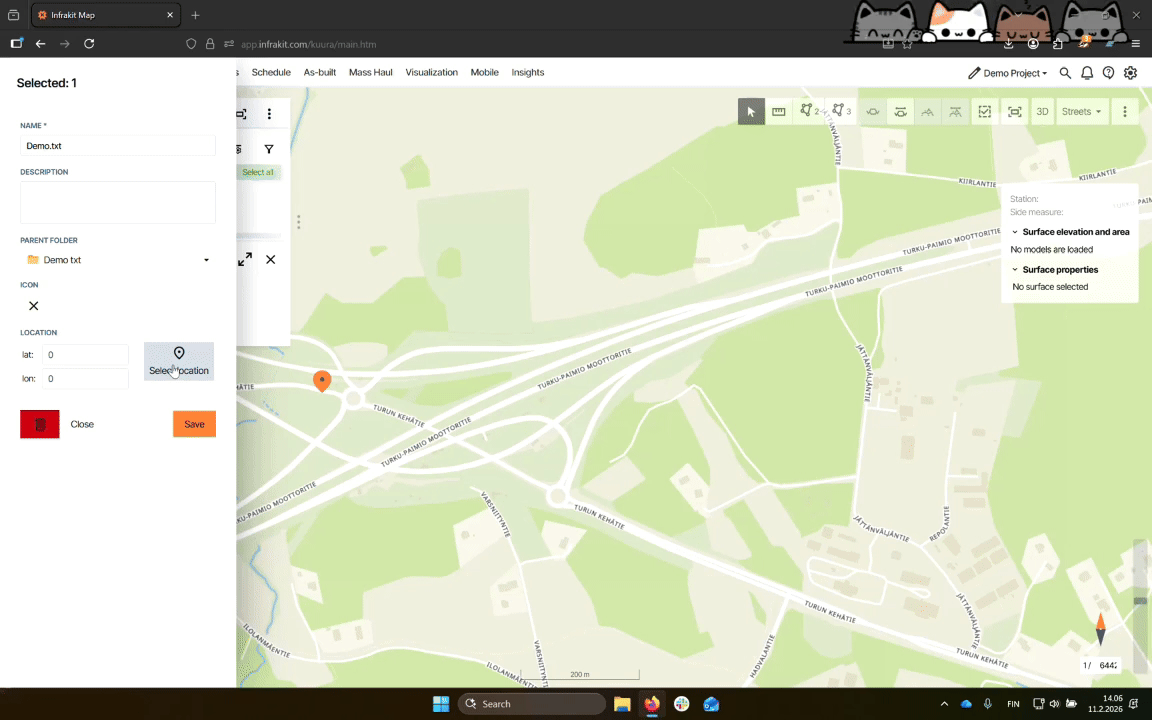Select the arrow pointer tool
This screenshot has width=1152, height=720.
pos(751,112)
